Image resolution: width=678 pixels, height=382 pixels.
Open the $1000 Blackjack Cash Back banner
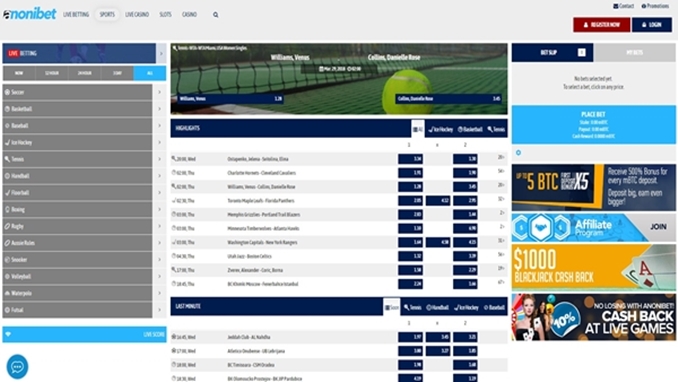[x=594, y=267]
